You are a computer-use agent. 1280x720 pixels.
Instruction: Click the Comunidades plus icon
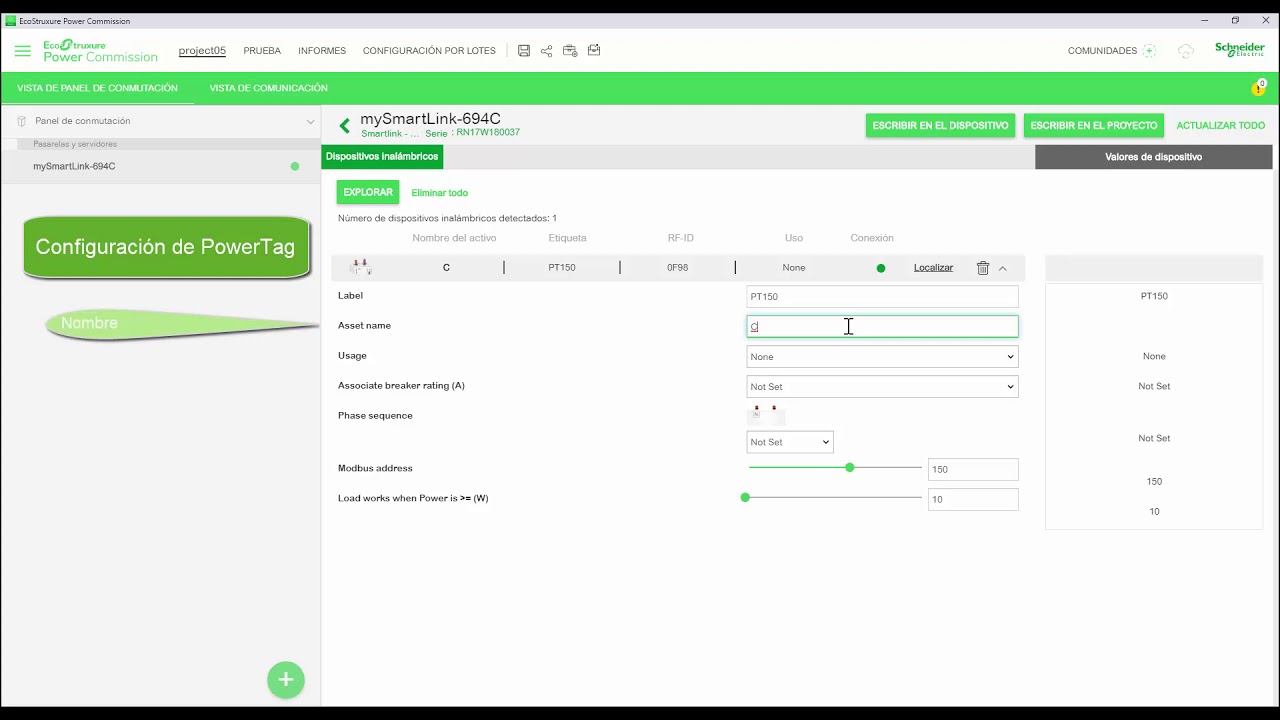pyautogui.click(x=1149, y=51)
